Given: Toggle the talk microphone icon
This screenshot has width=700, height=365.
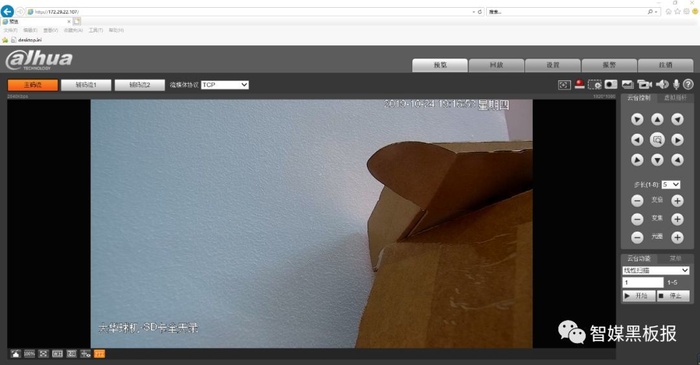Looking at the screenshot, I should pos(676,84).
